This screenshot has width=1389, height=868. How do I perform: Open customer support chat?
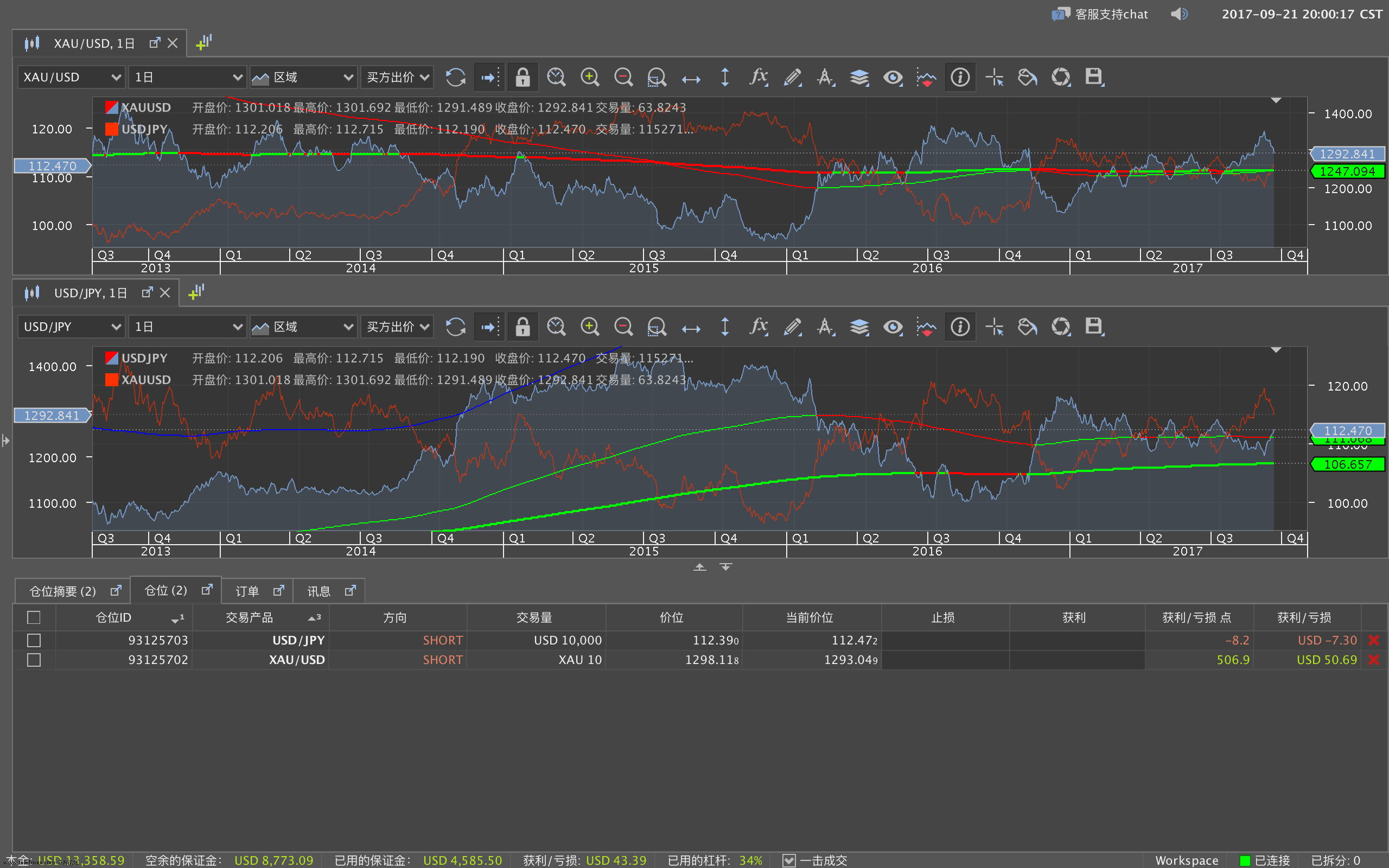point(1100,14)
